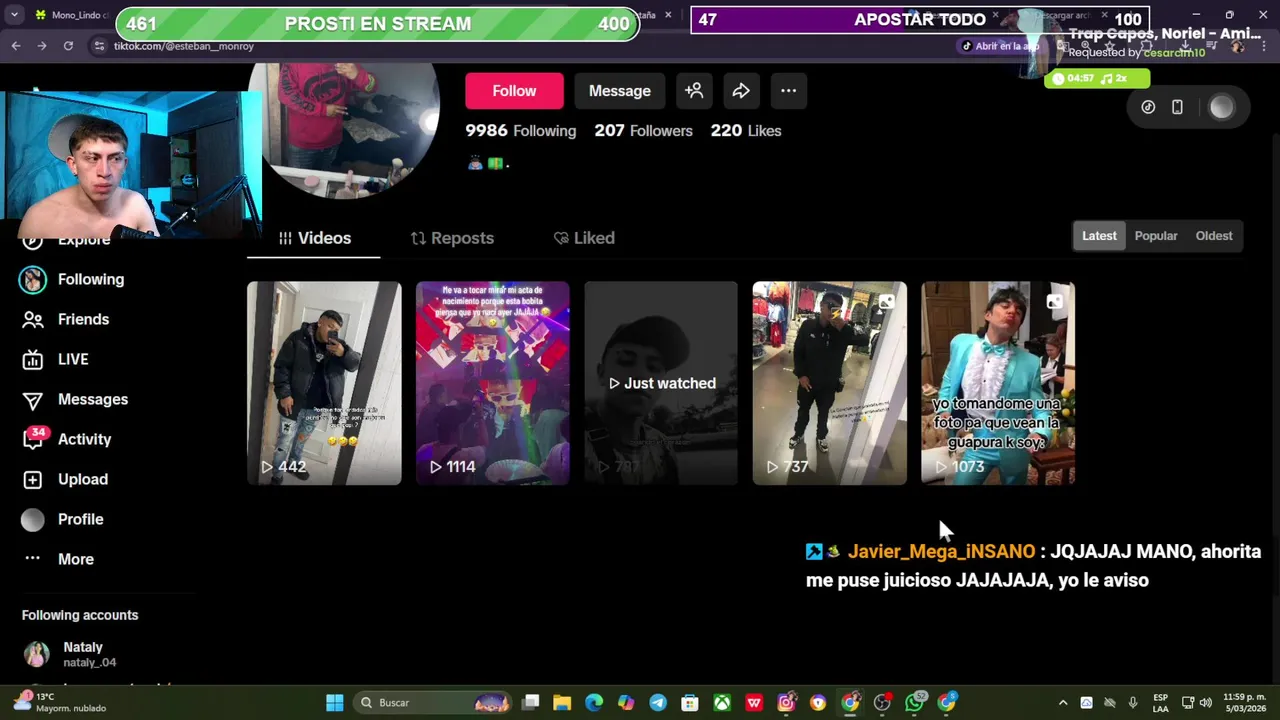Open the mirror selfie video with 442 views
The image size is (1280, 720).
click(324, 383)
